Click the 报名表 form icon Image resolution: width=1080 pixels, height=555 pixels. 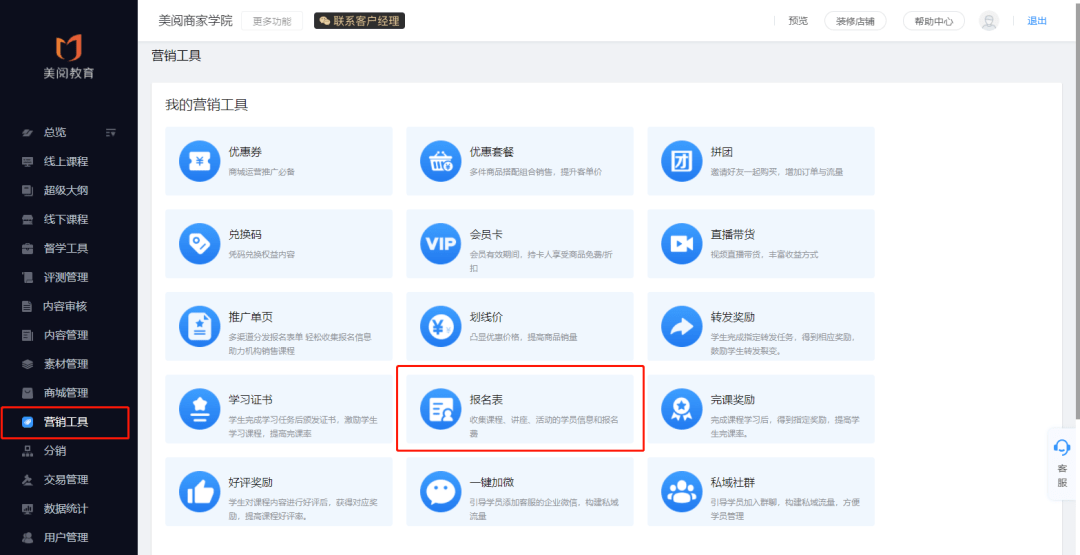click(x=441, y=409)
